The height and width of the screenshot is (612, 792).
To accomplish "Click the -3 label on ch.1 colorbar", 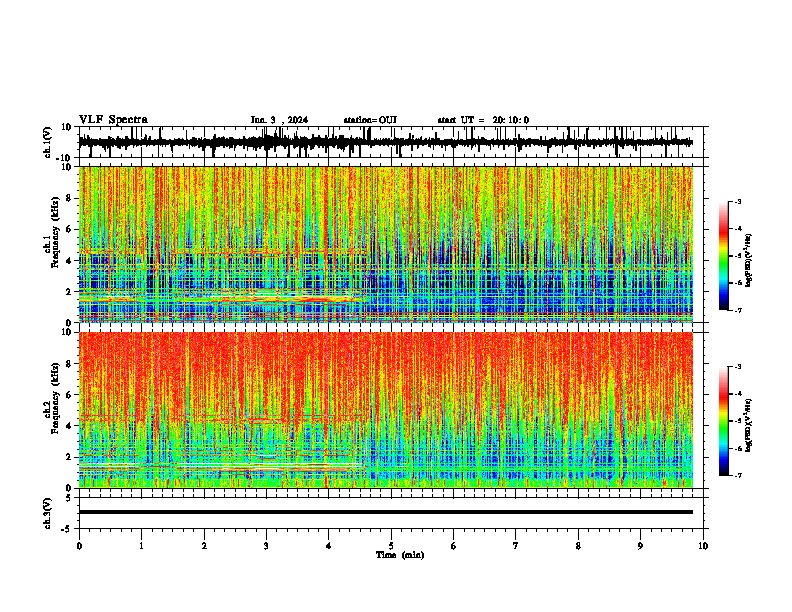I will [738, 201].
